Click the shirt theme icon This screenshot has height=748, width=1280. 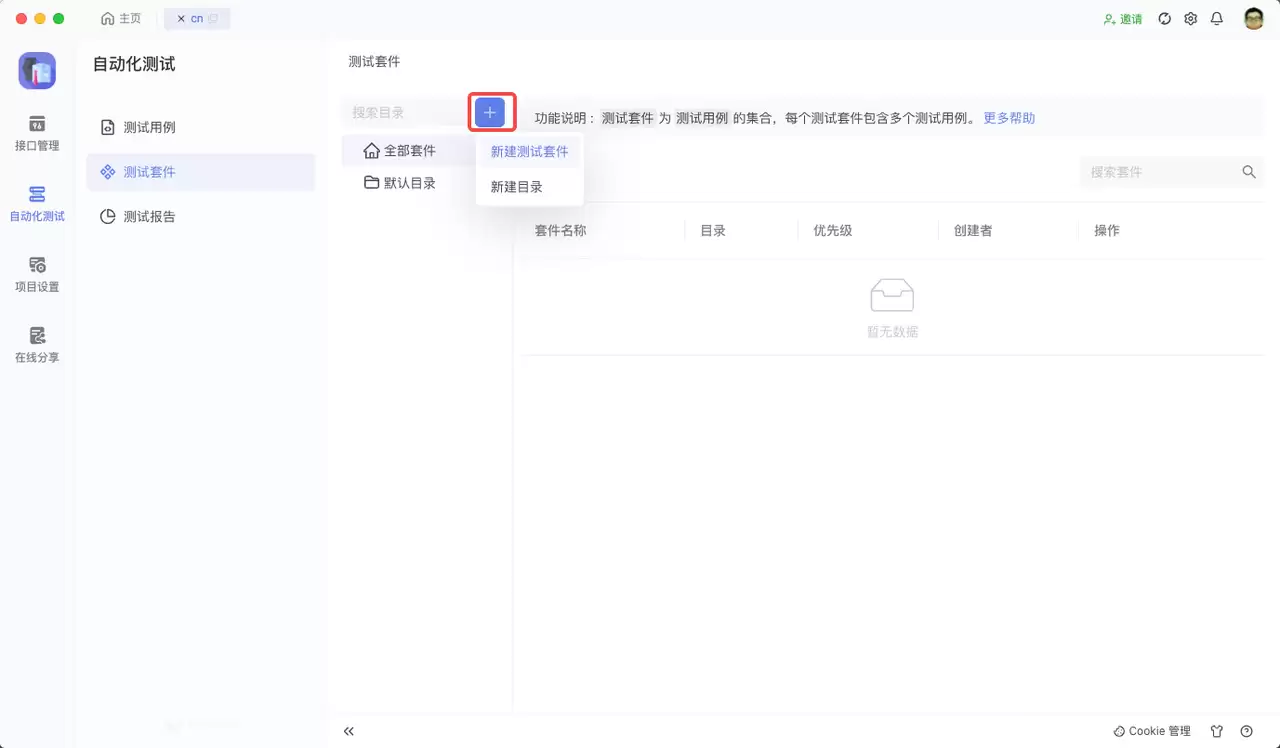point(1217,731)
